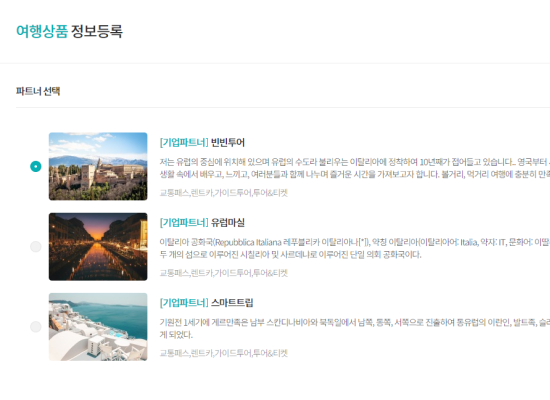The height and width of the screenshot is (400, 550).
Task: Click the teal 여행상품 word in heading
Action: point(42,31)
